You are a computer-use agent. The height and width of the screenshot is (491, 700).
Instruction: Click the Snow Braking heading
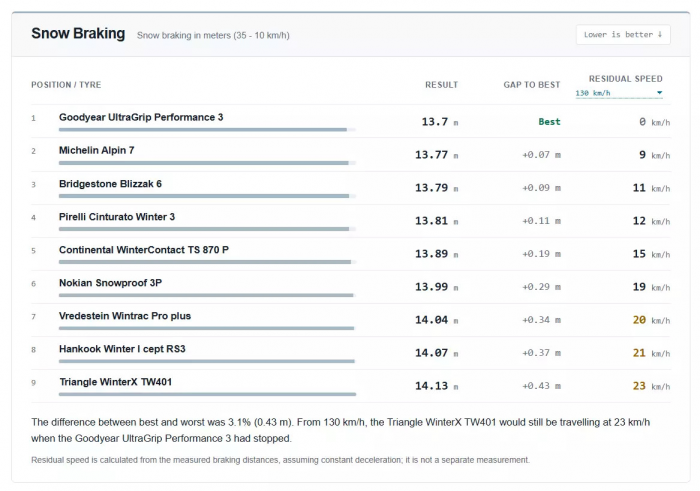(78, 33)
